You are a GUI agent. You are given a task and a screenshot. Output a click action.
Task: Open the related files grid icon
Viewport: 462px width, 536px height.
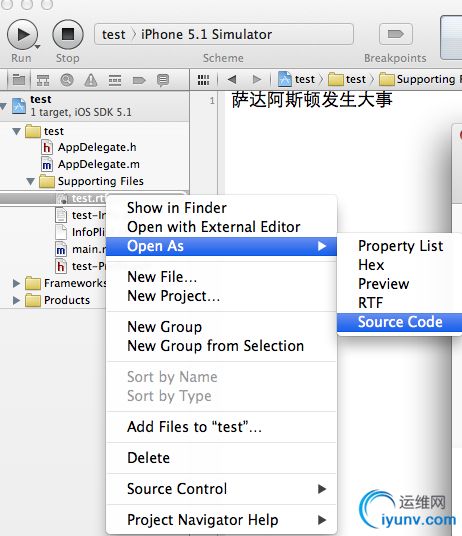coord(203,80)
